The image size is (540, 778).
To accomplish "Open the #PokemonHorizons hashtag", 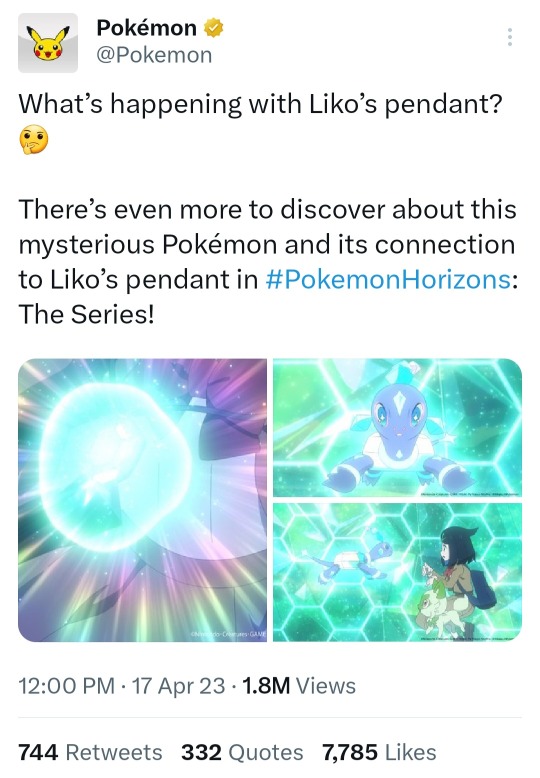I will [388, 279].
